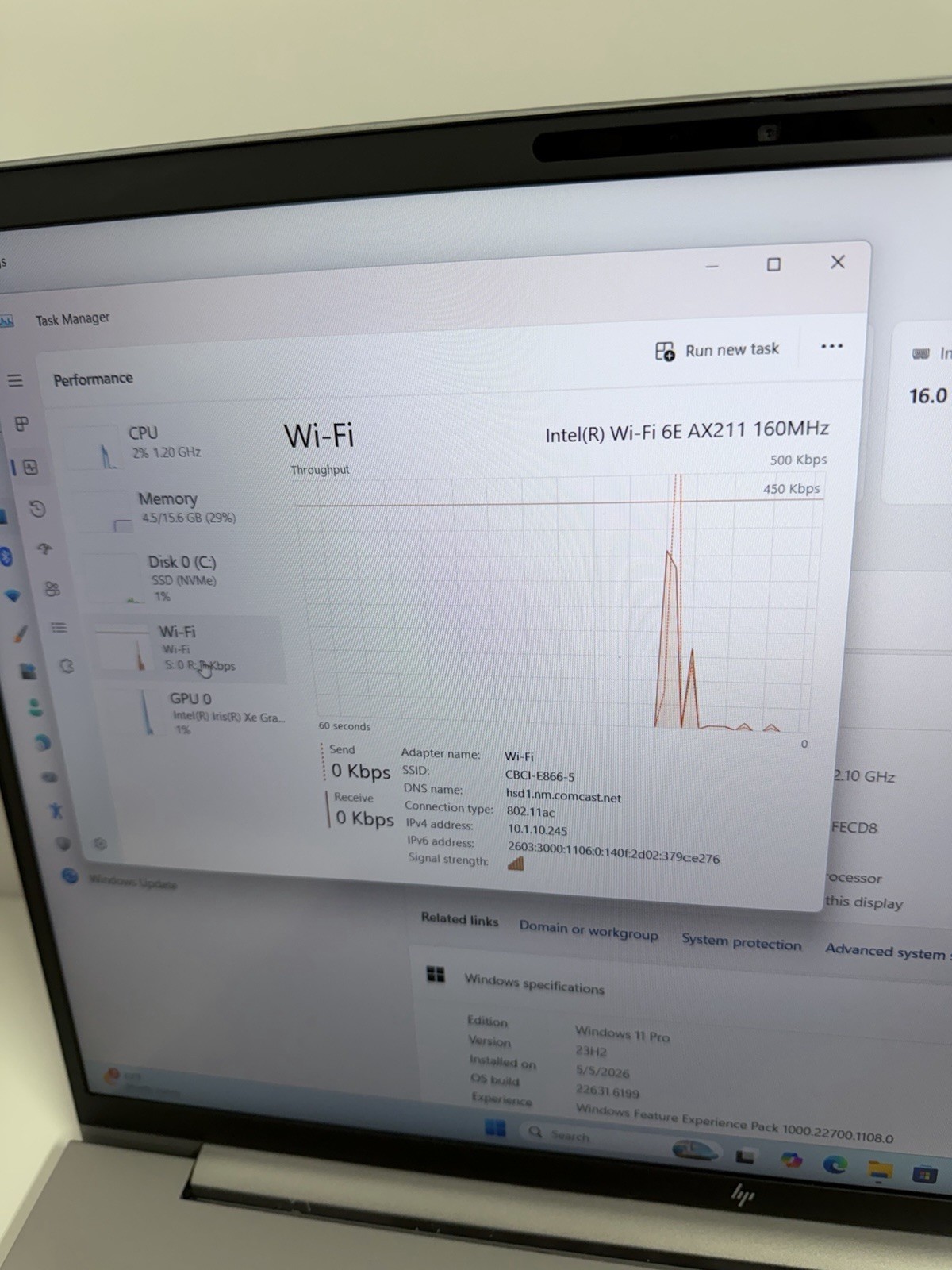Viewport: 952px width, 1270px height.
Task: Click the Windows 11 Pro edition value
Action: (622, 1034)
